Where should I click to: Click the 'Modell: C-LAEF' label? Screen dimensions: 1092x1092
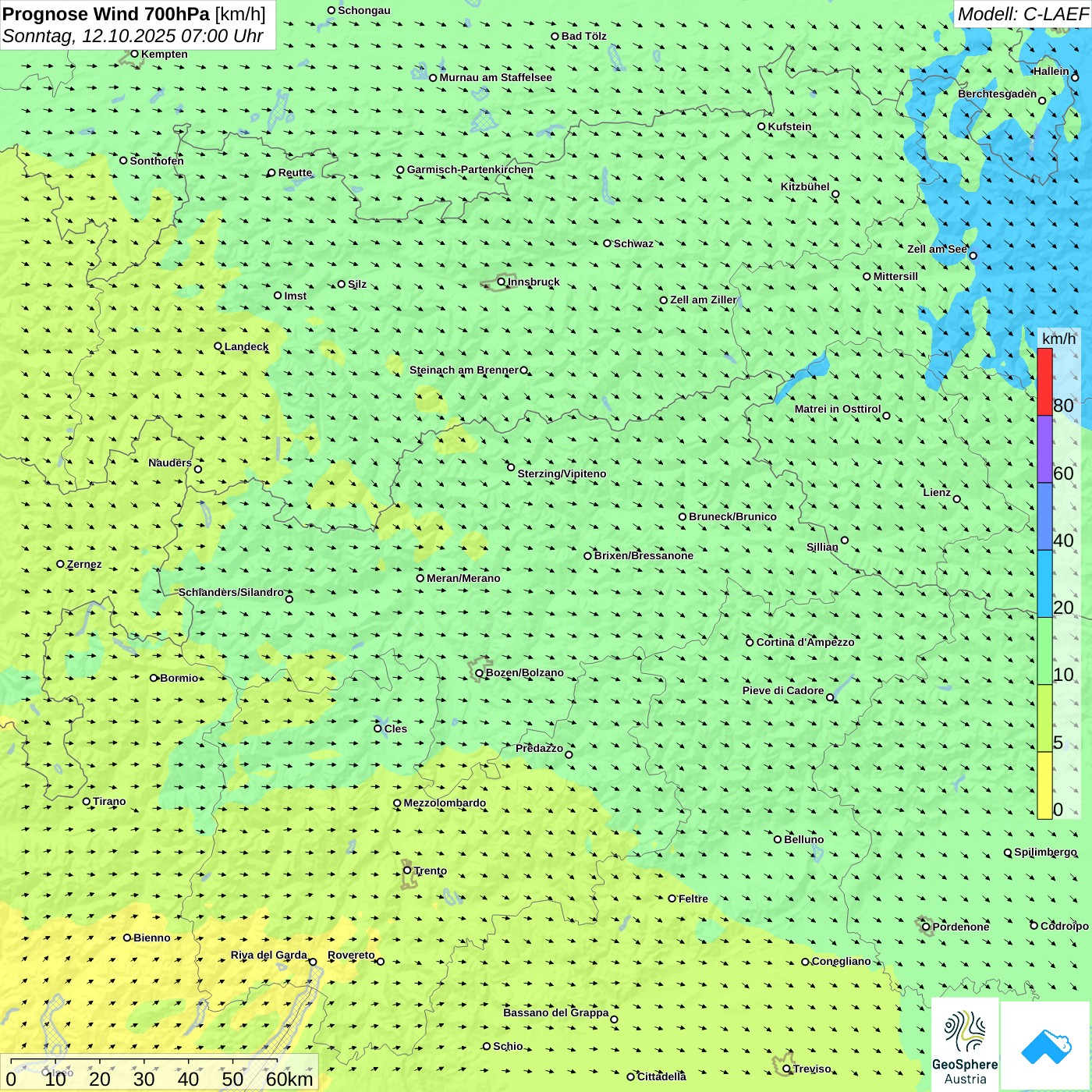[x=1022, y=14]
